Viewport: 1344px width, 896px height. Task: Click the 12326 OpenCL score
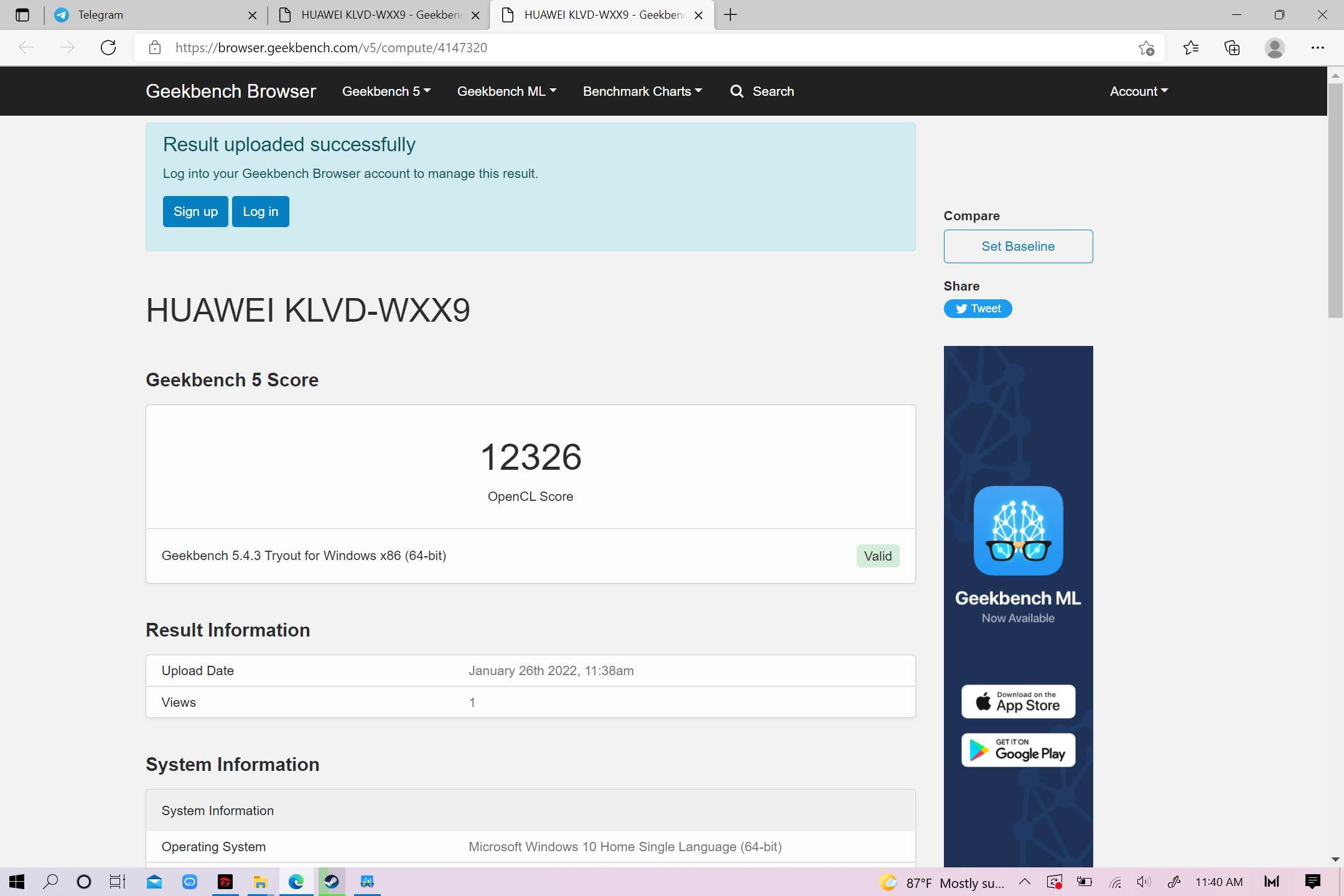531,457
